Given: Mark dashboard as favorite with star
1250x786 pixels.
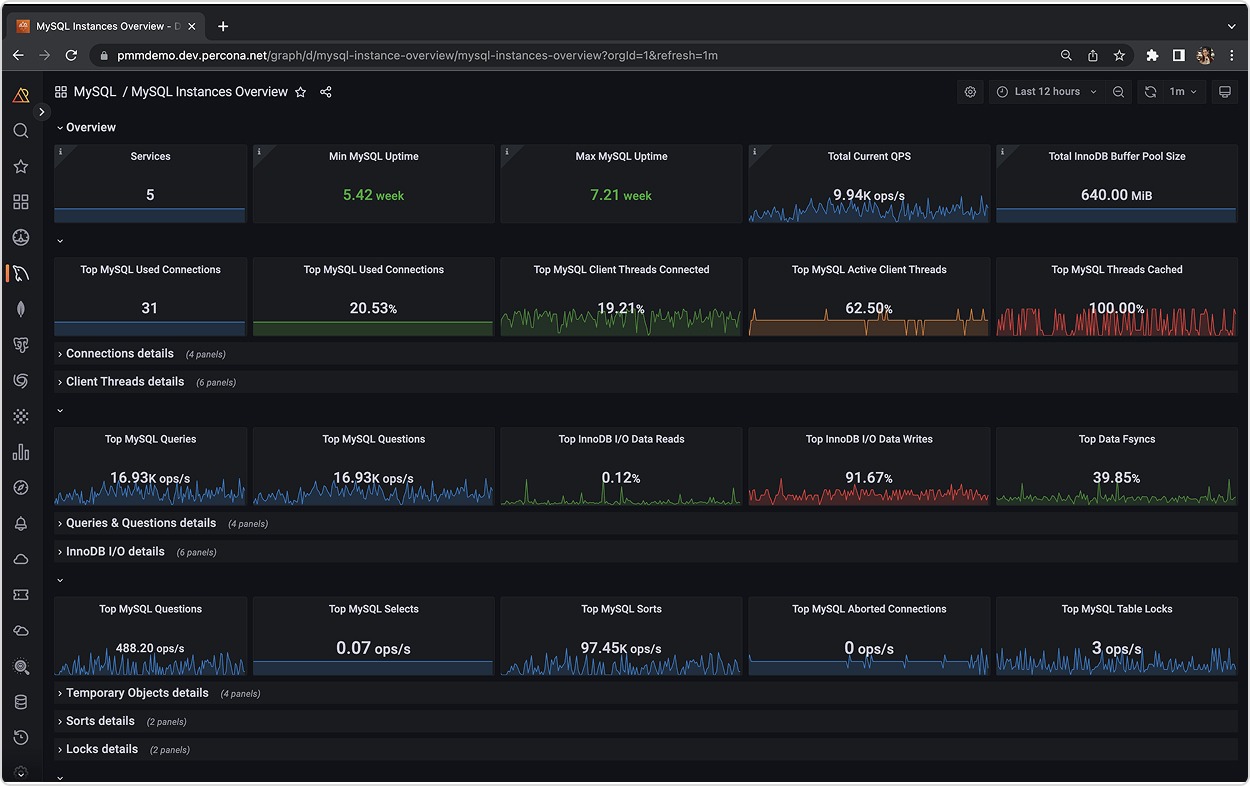Looking at the screenshot, I should pyautogui.click(x=300, y=92).
